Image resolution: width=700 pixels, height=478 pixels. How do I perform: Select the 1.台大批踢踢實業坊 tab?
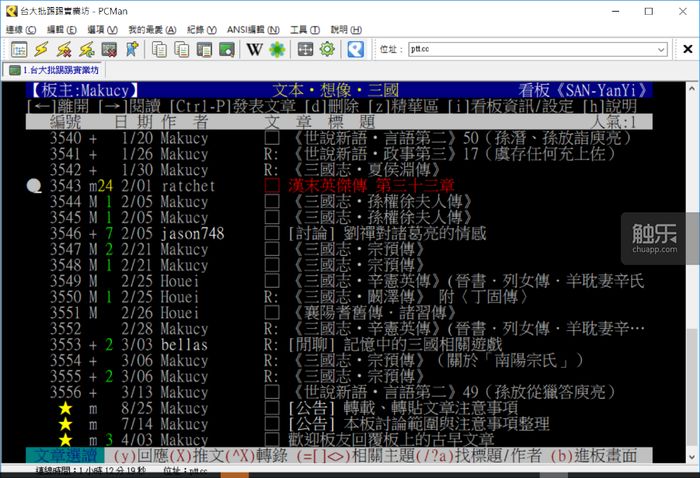point(53,70)
